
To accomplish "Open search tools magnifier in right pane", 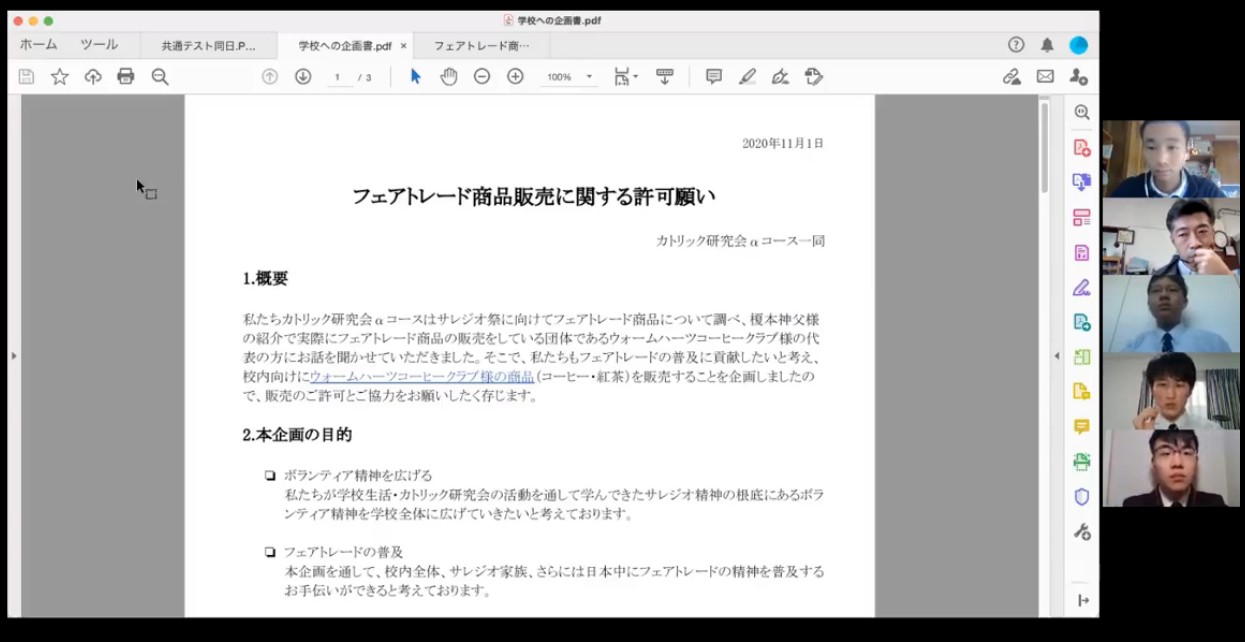I will (x=1081, y=113).
